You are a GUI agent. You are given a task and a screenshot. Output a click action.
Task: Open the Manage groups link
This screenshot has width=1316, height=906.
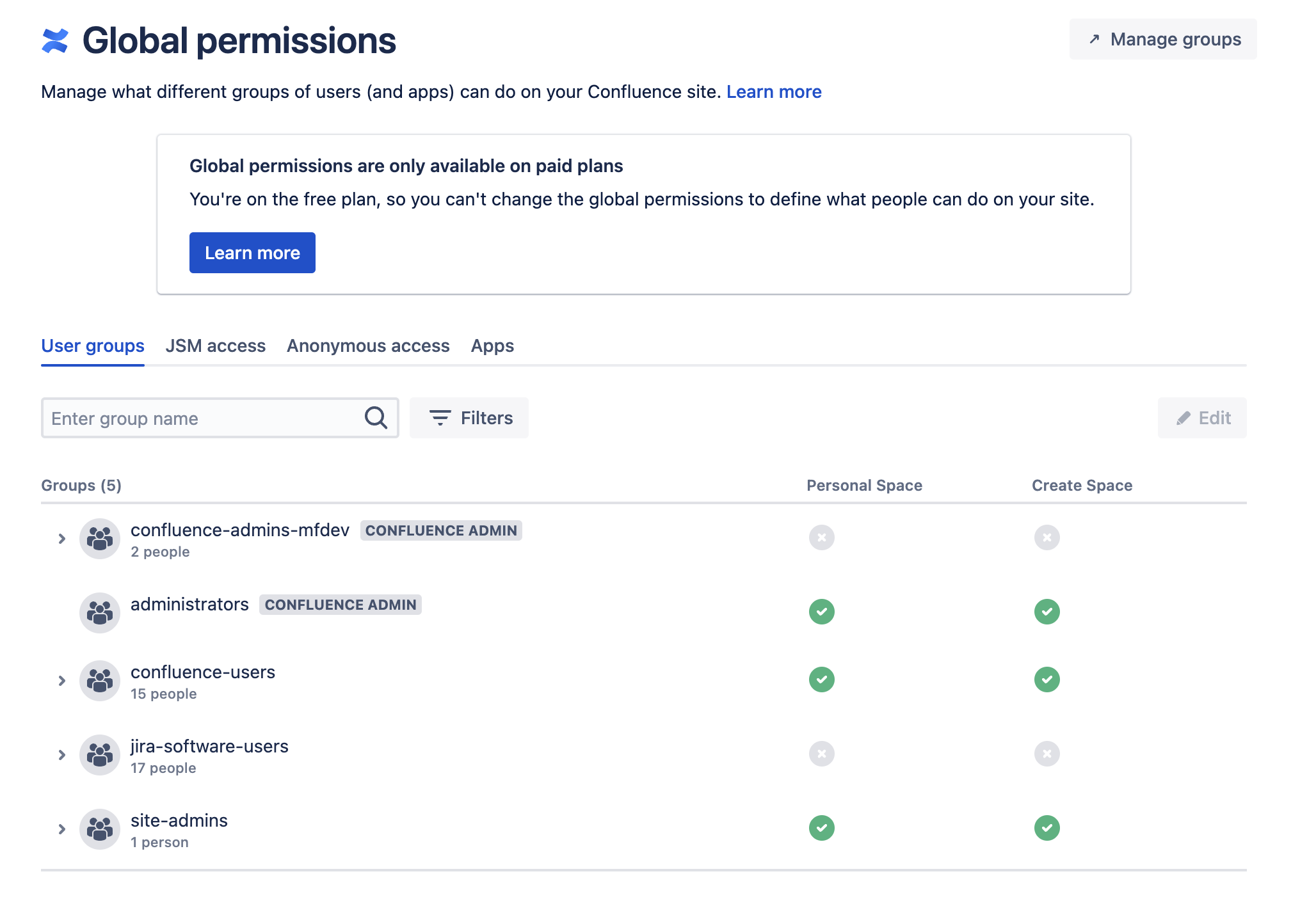coord(1162,40)
